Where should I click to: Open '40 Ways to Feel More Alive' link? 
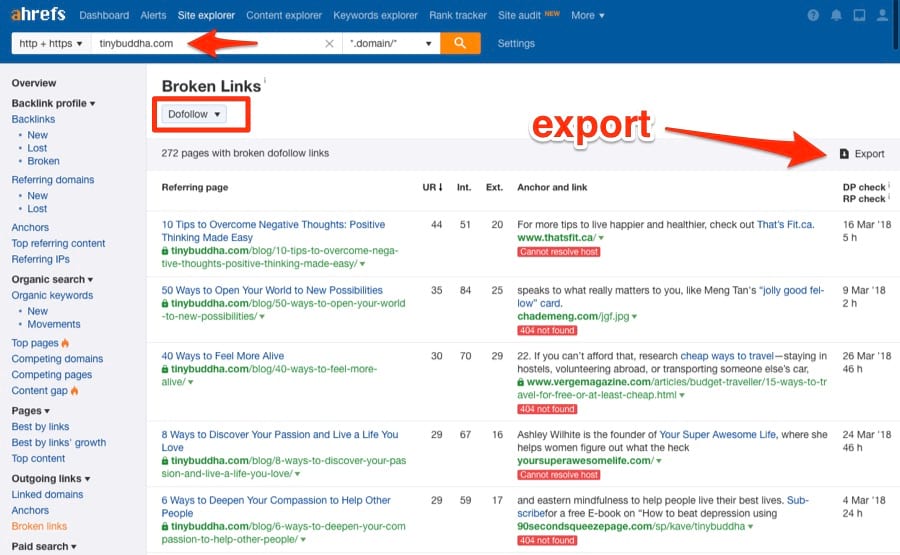[x=223, y=356]
